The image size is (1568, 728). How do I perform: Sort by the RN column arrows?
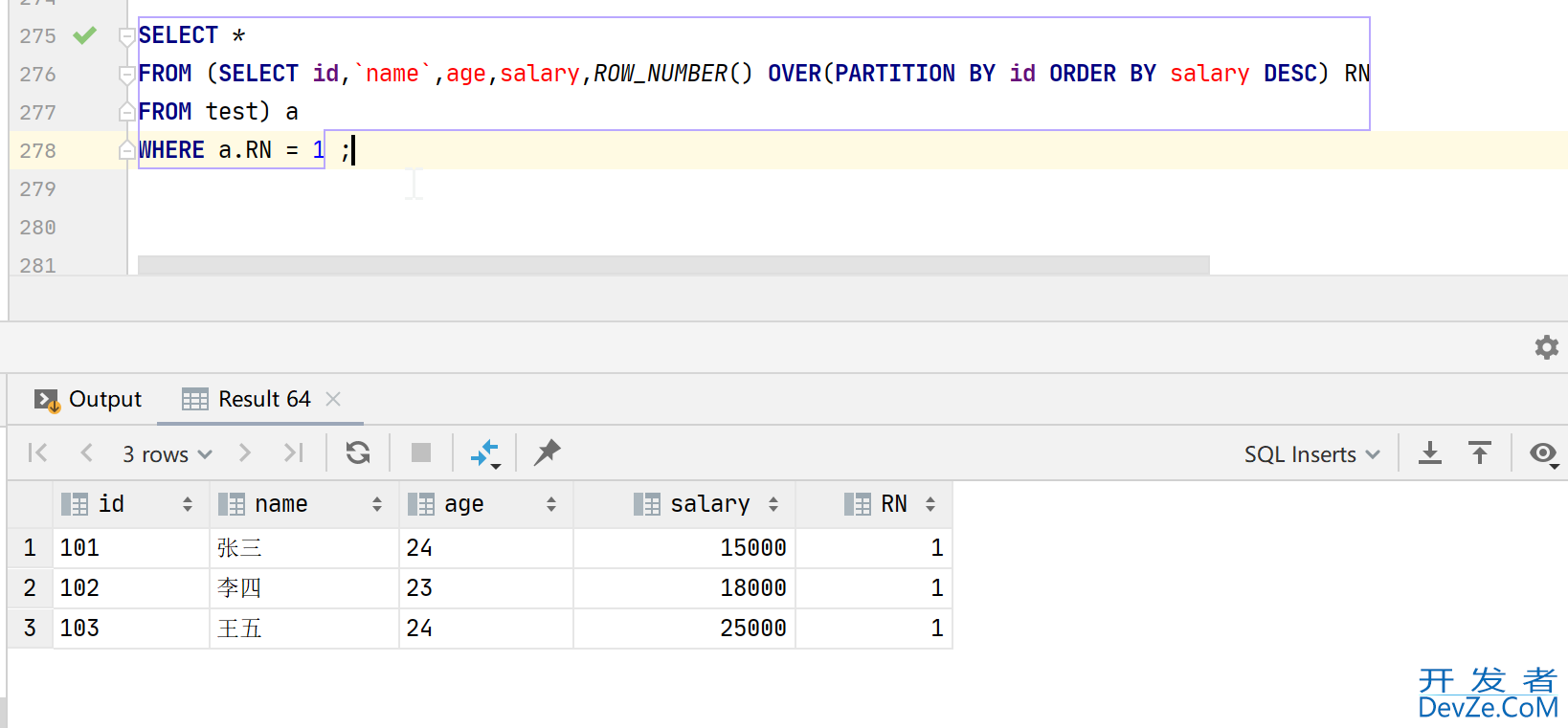[x=930, y=504]
